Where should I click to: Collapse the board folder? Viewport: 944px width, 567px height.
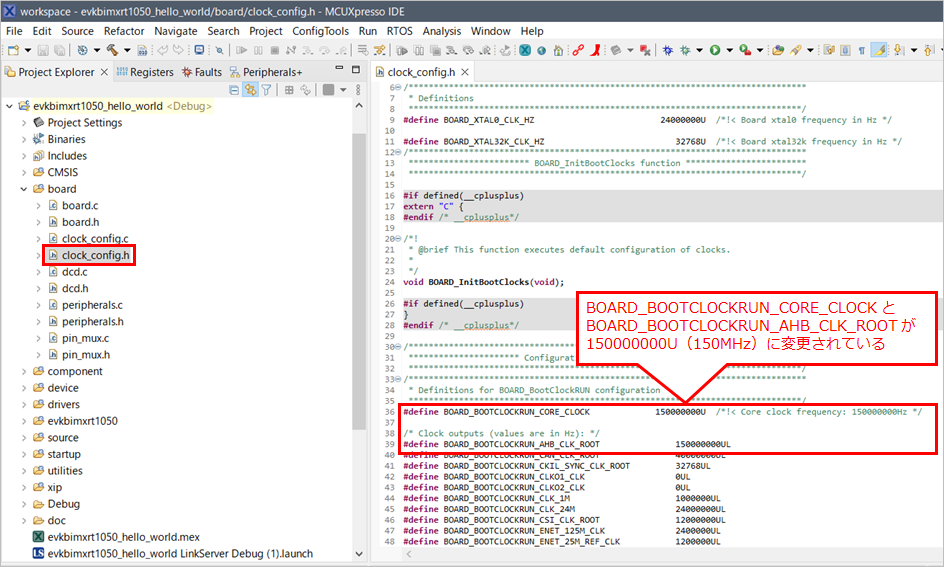(24, 189)
